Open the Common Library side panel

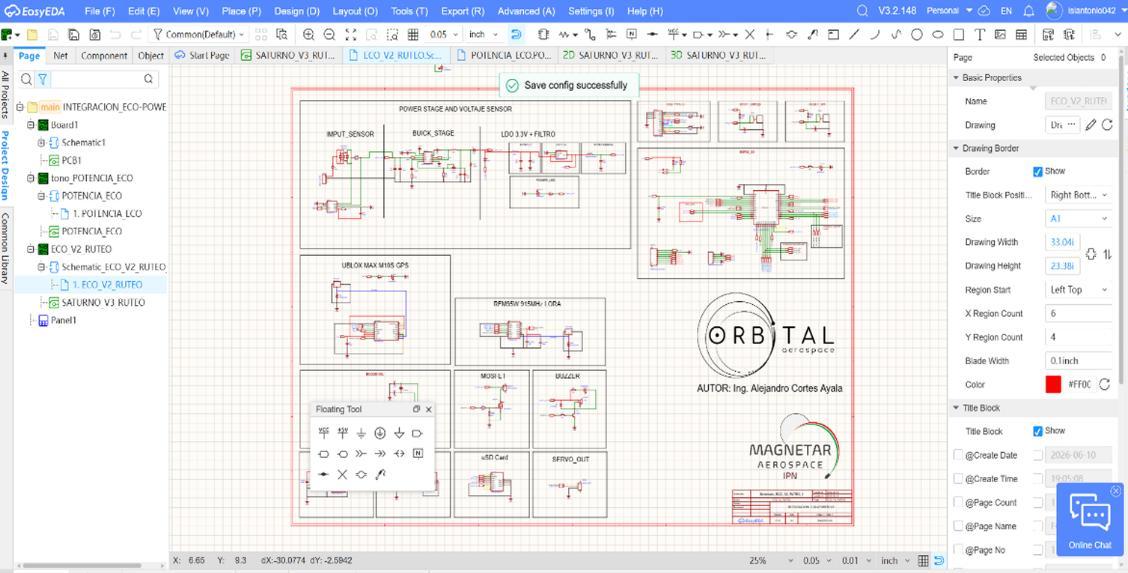pyautogui.click(x=6, y=248)
